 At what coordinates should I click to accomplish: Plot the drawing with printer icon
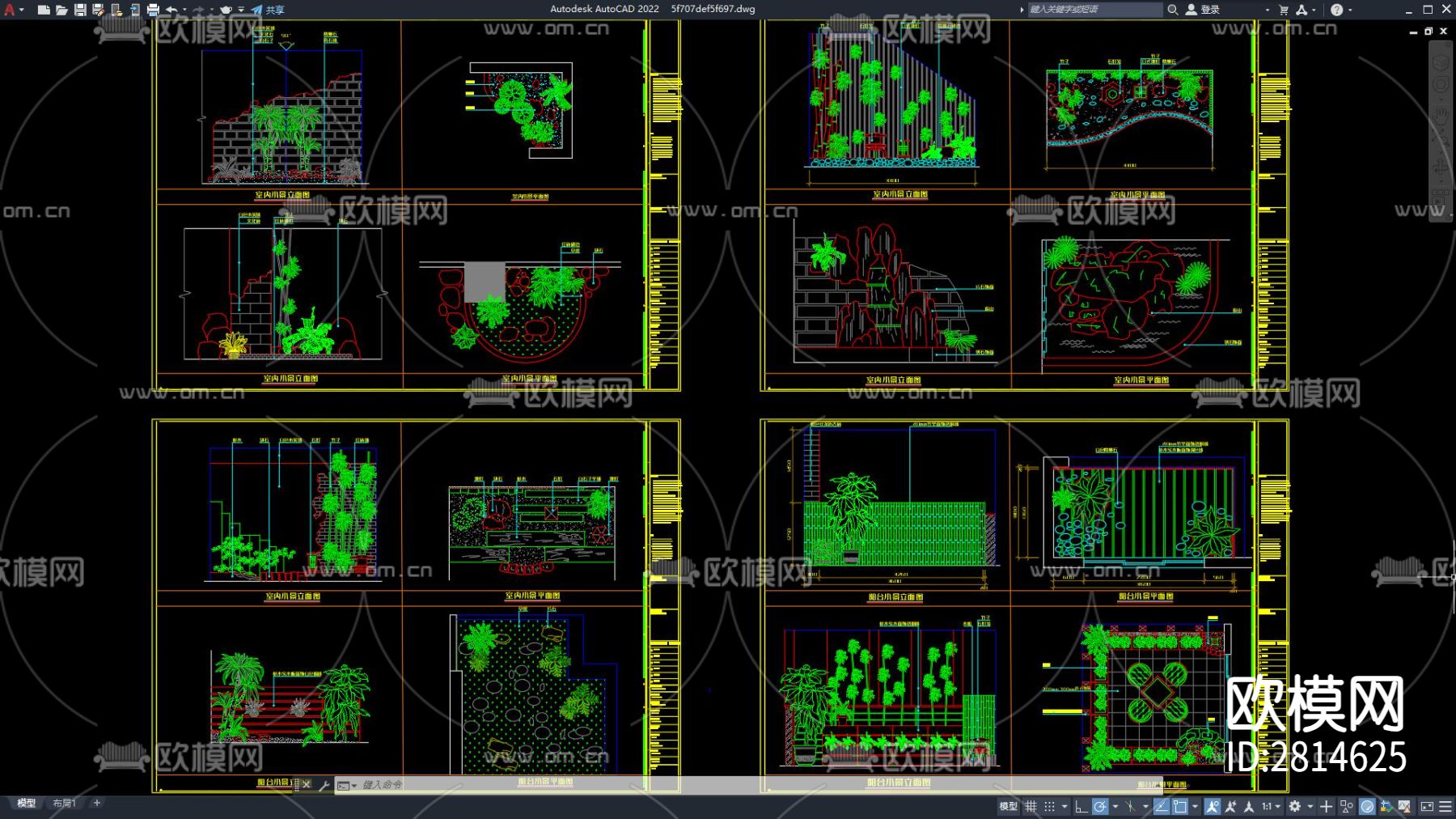point(153,10)
